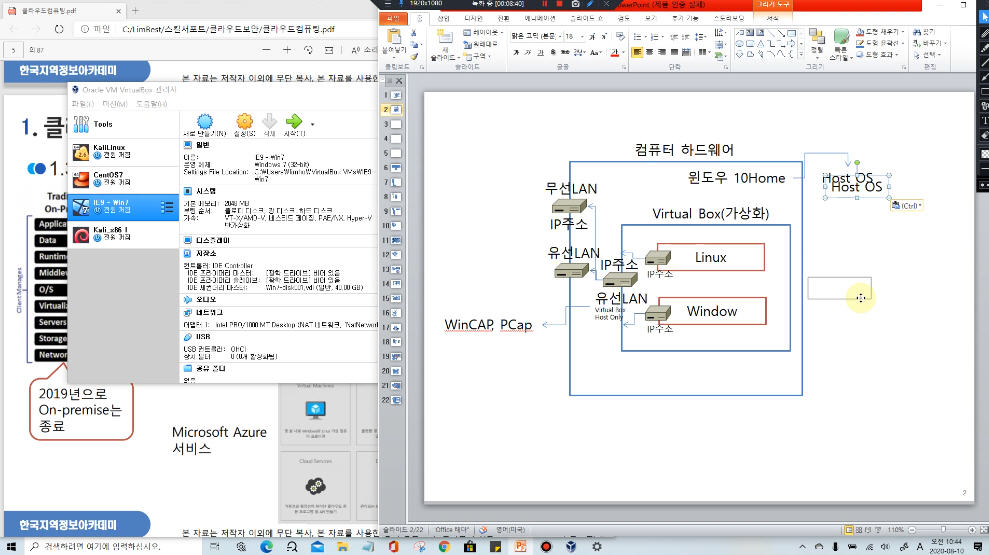Select the KaliLinux virtual machine
Image resolution: width=989 pixels, height=555 pixels.
(x=123, y=152)
